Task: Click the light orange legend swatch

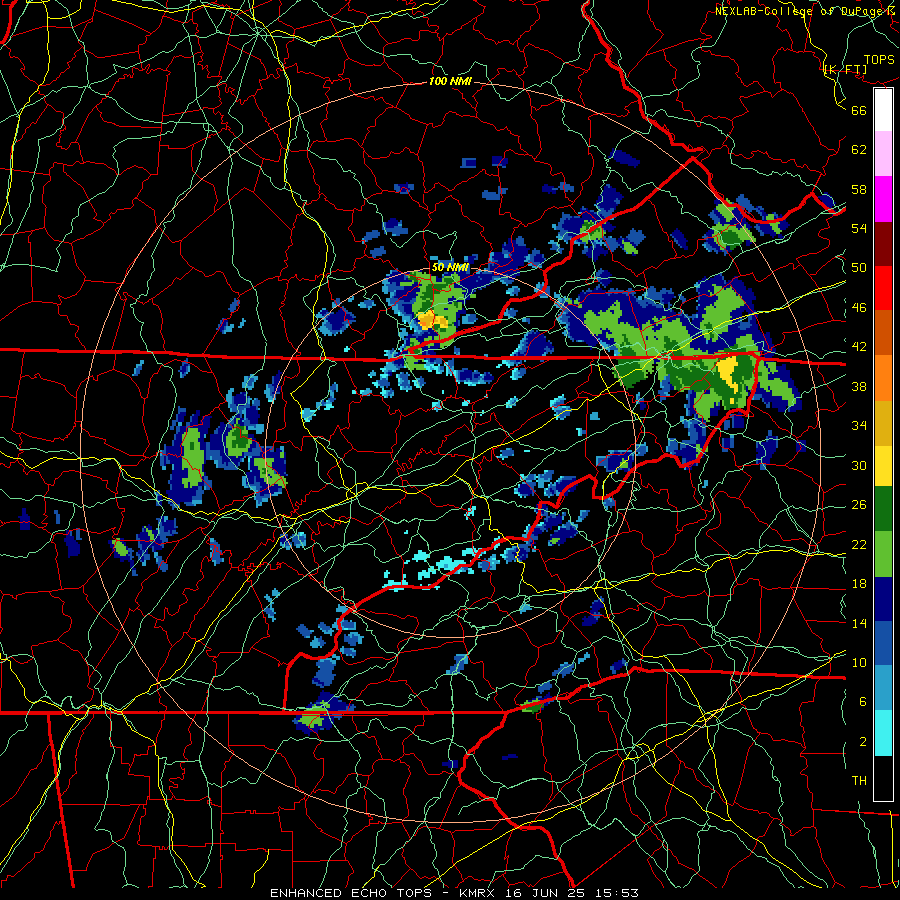Action: [x=883, y=378]
